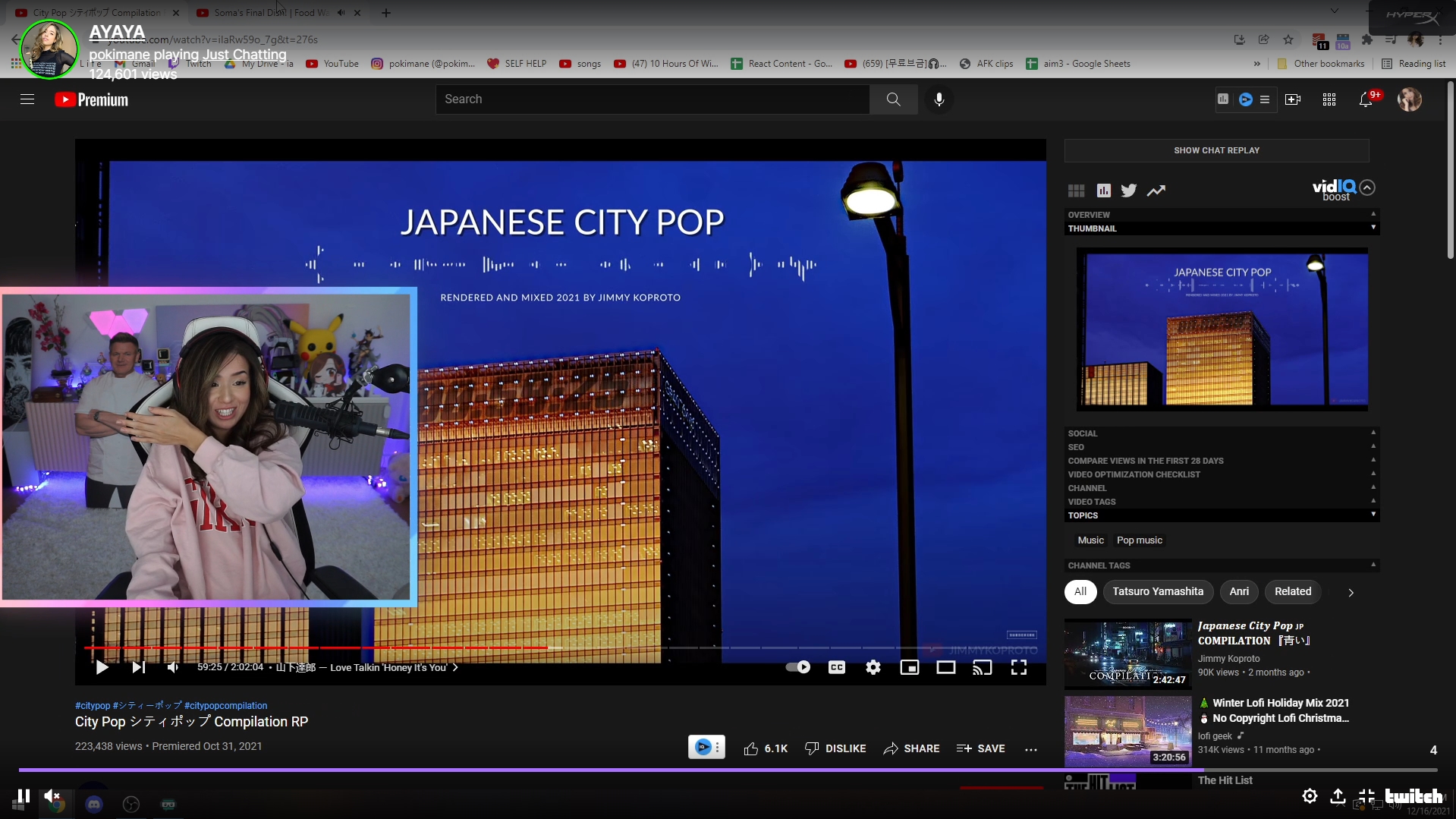This screenshot has height=819, width=1456.
Task: Pause the Twitch stream player
Action: (x=24, y=795)
